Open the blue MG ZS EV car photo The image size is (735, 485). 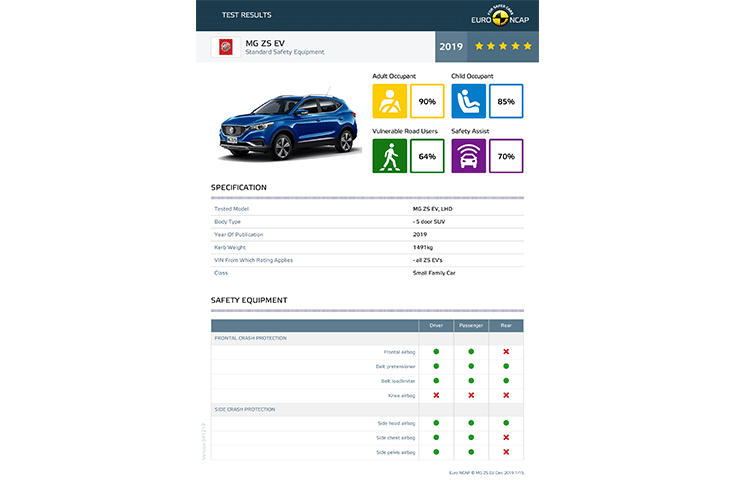click(x=288, y=124)
